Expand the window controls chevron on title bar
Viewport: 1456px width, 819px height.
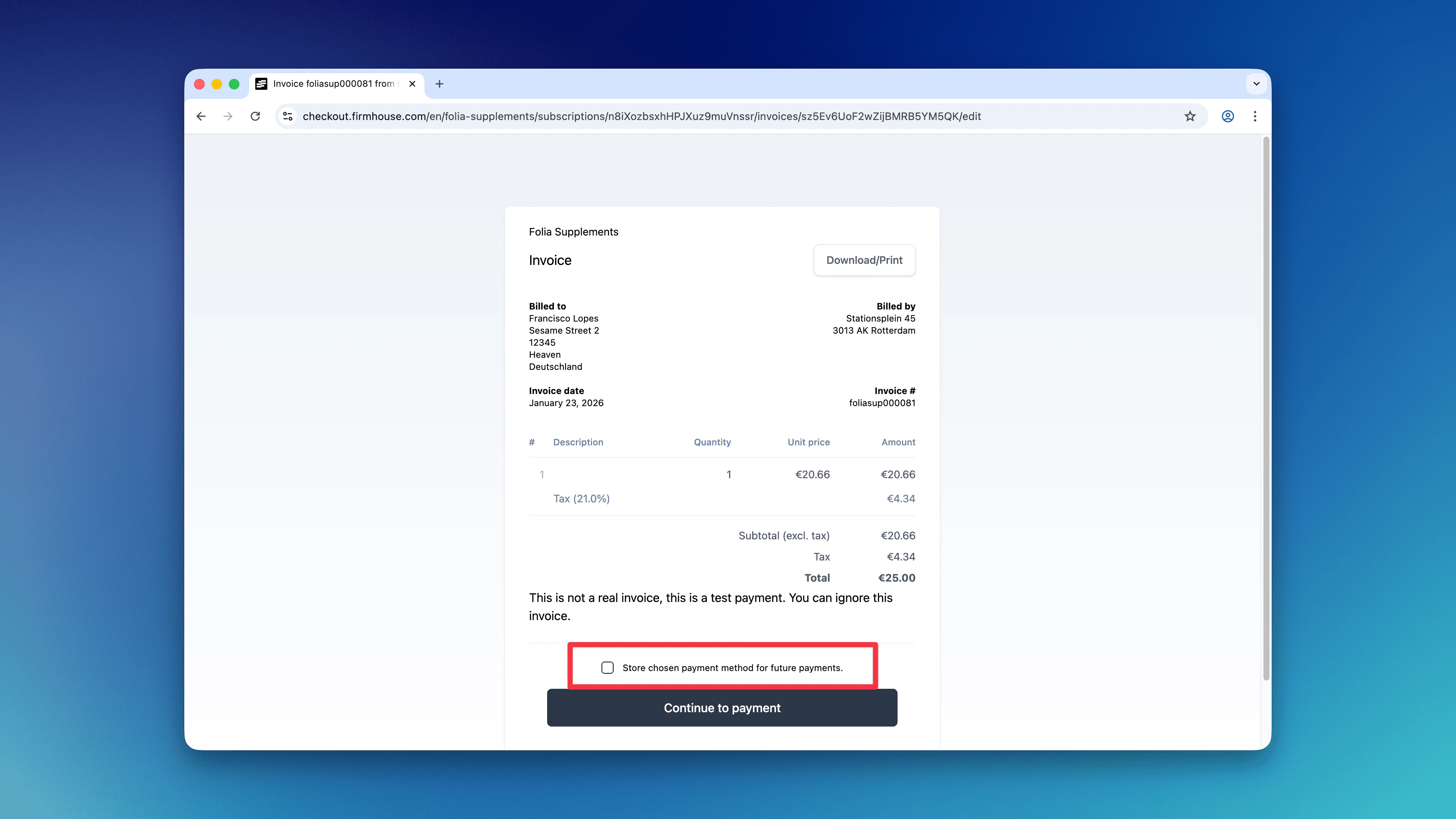(1257, 83)
